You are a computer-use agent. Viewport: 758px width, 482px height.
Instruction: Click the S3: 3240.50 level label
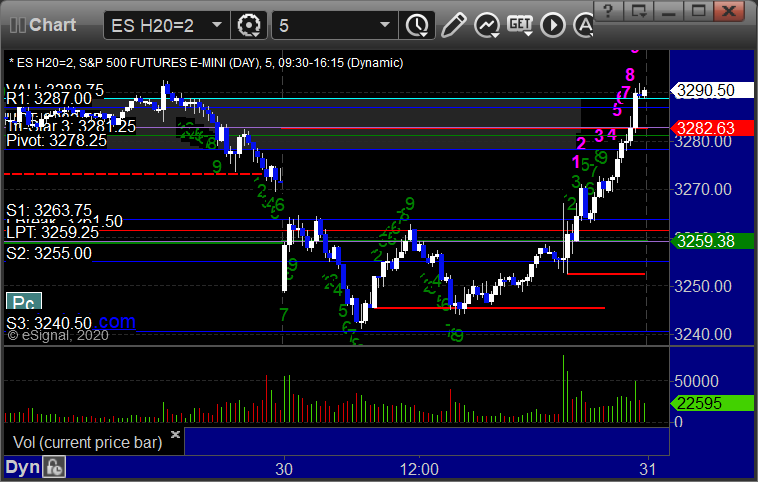coord(49,323)
